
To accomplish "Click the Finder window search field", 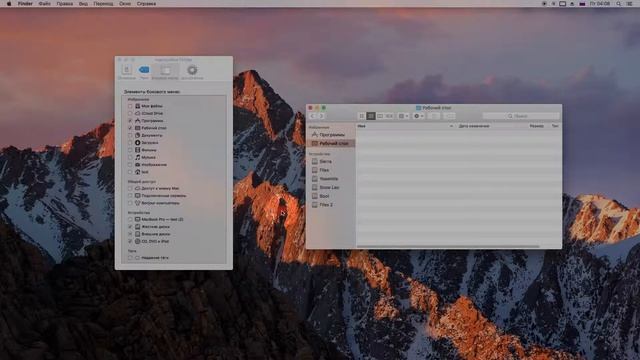I will pyautogui.click(x=521, y=116).
